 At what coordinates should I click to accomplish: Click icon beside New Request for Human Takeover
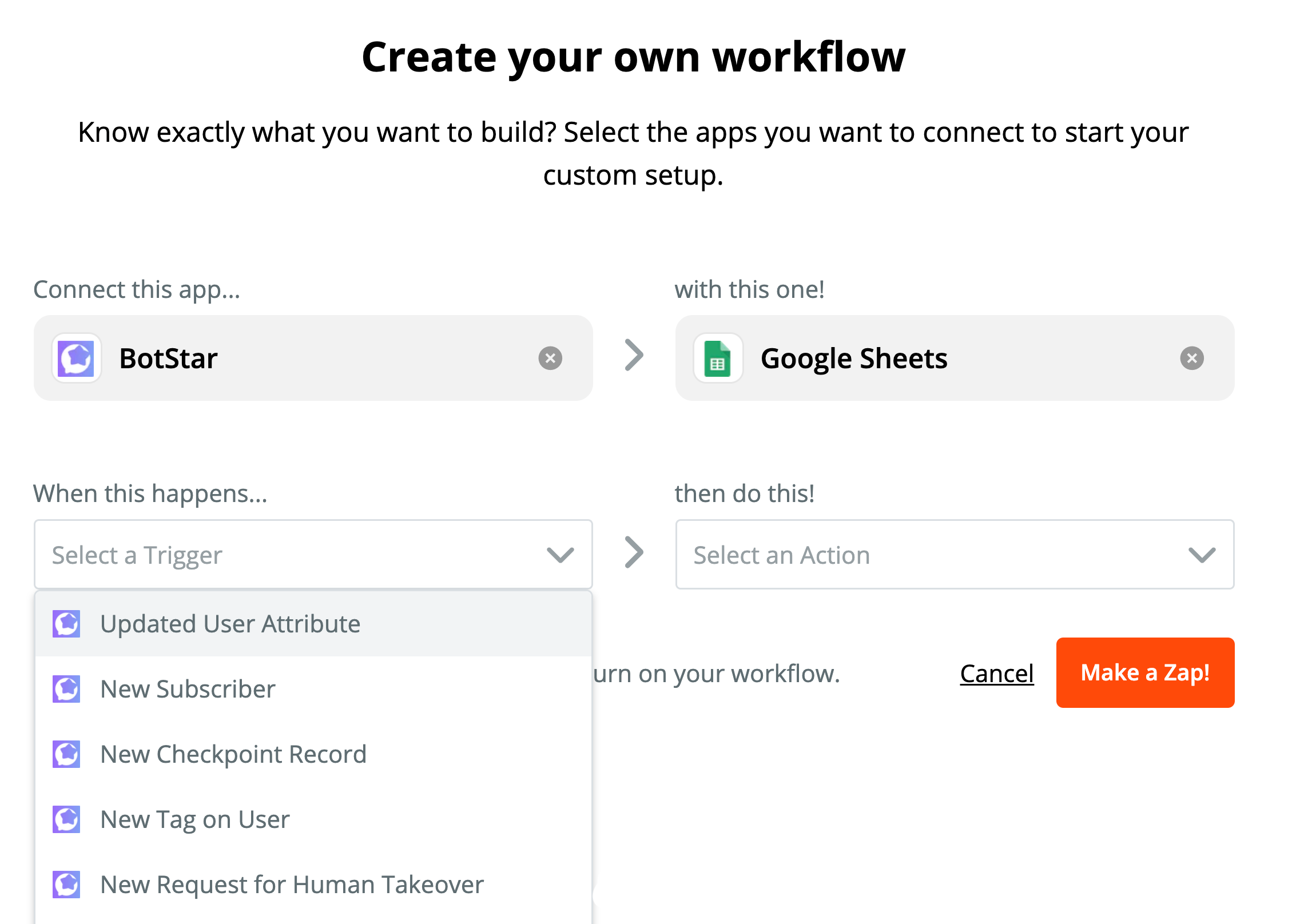[x=66, y=885]
